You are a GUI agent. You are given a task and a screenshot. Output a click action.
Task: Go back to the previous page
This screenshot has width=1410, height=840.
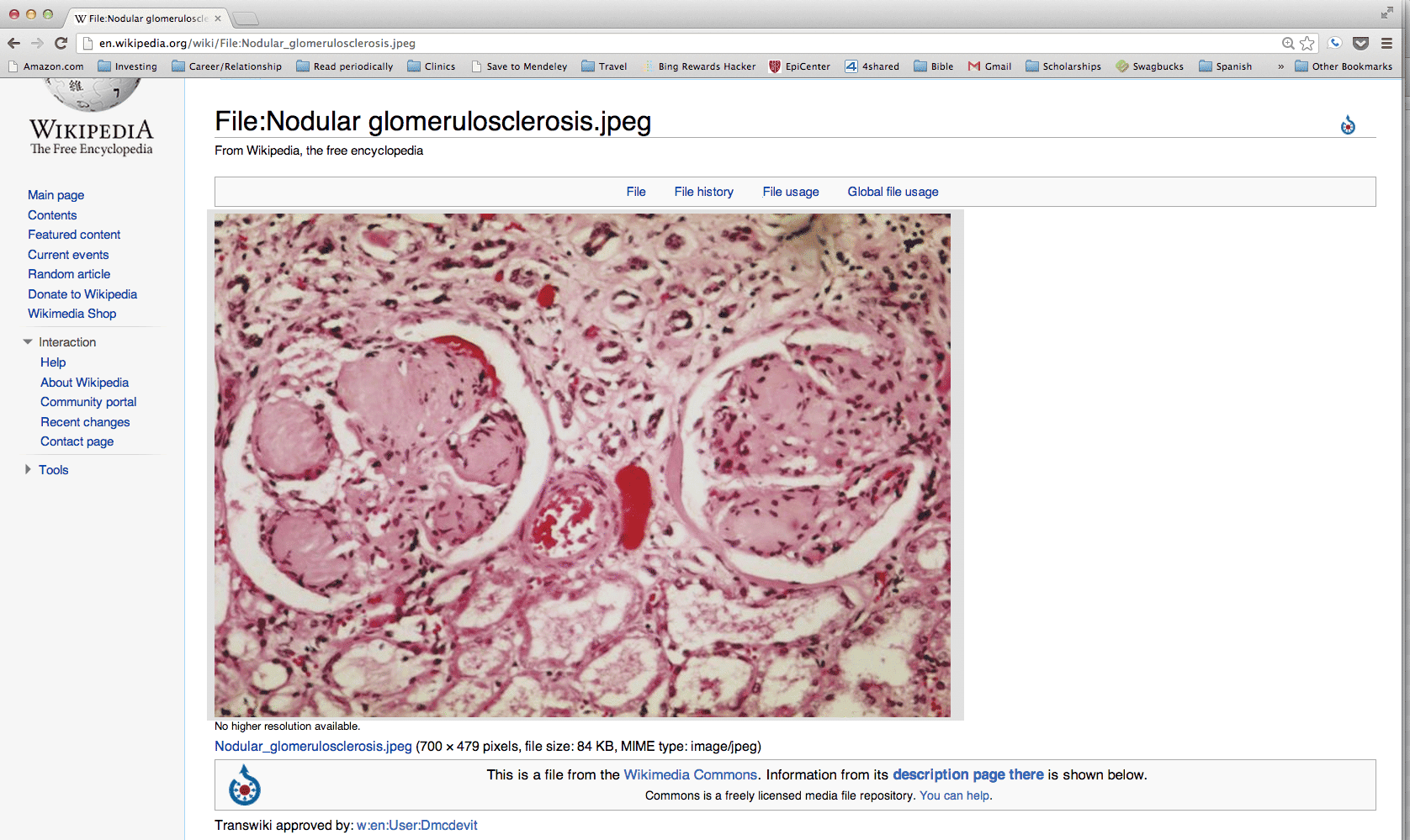pyautogui.click(x=13, y=43)
